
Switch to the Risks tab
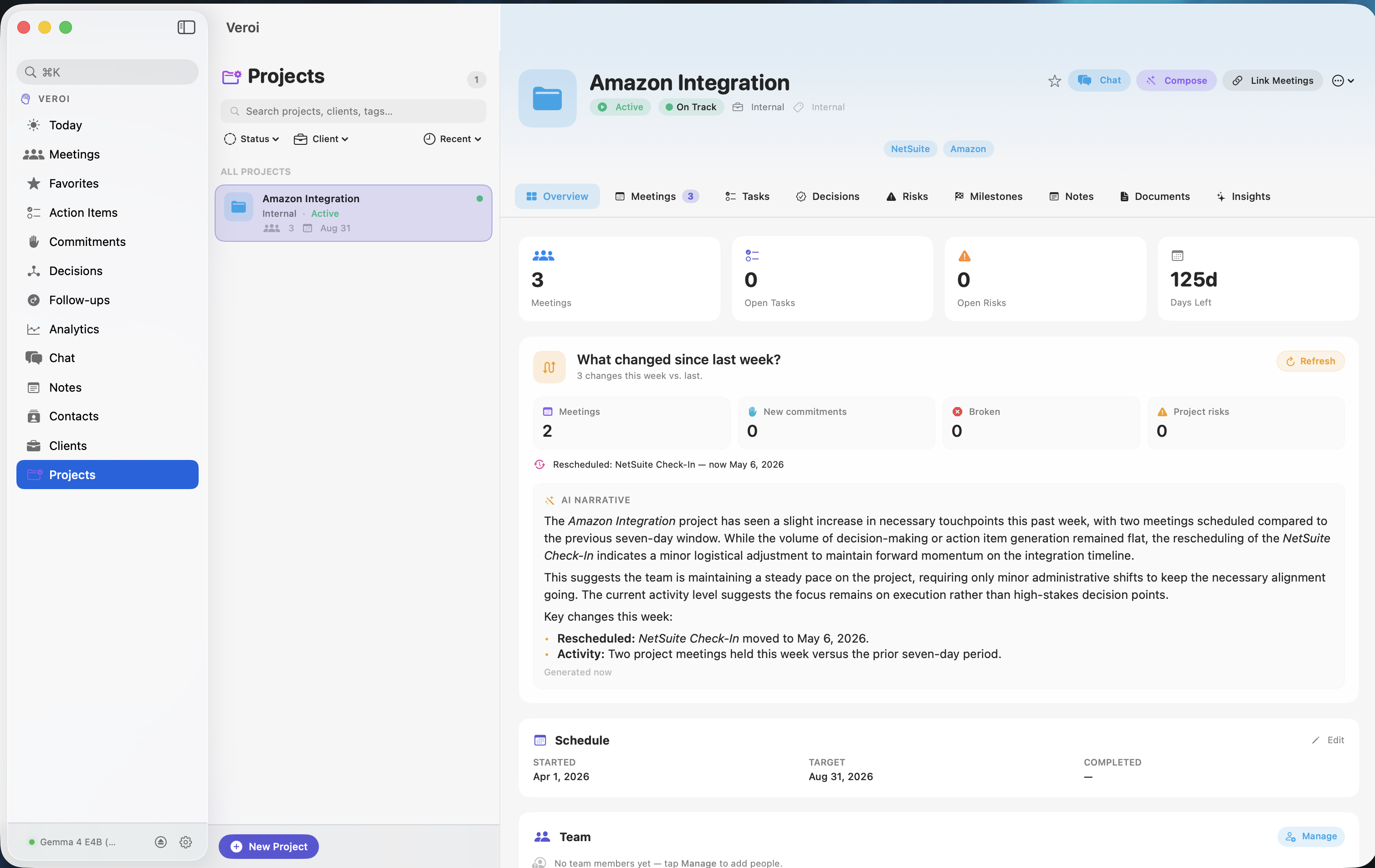pos(907,196)
